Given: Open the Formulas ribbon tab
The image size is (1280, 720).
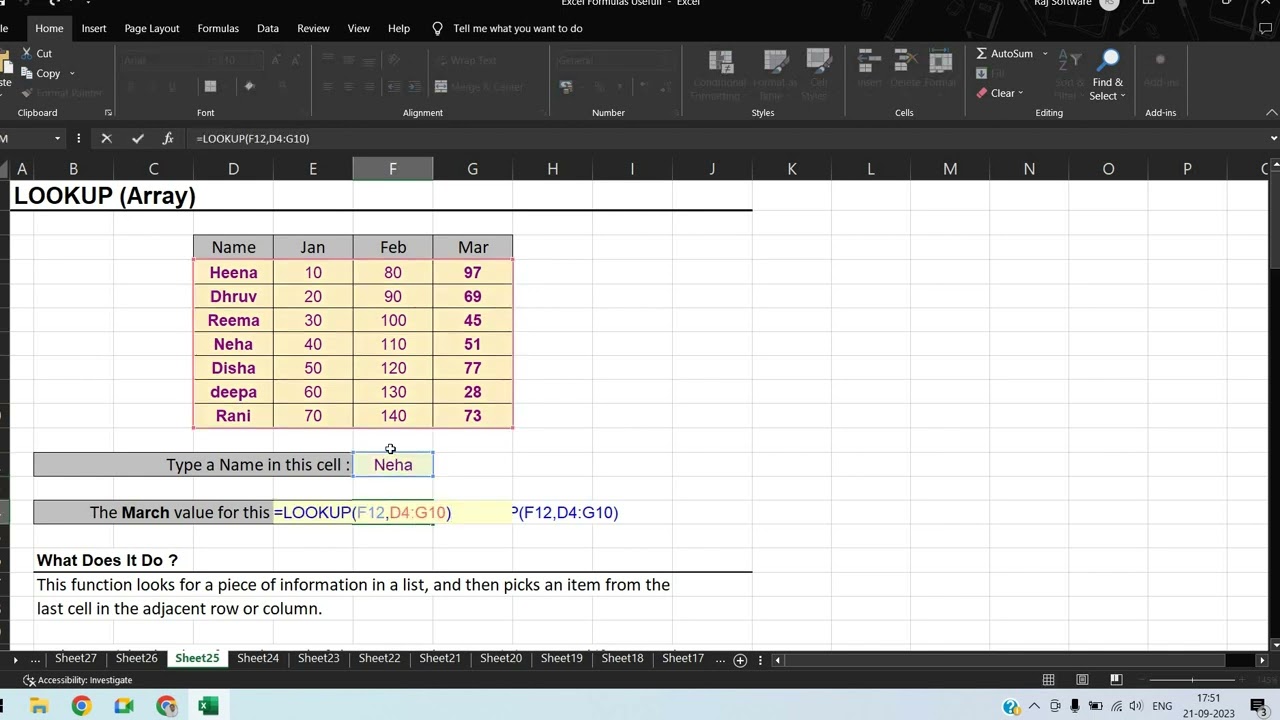Looking at the screenshot, I should pyautogui.click(x=218, y=28).
